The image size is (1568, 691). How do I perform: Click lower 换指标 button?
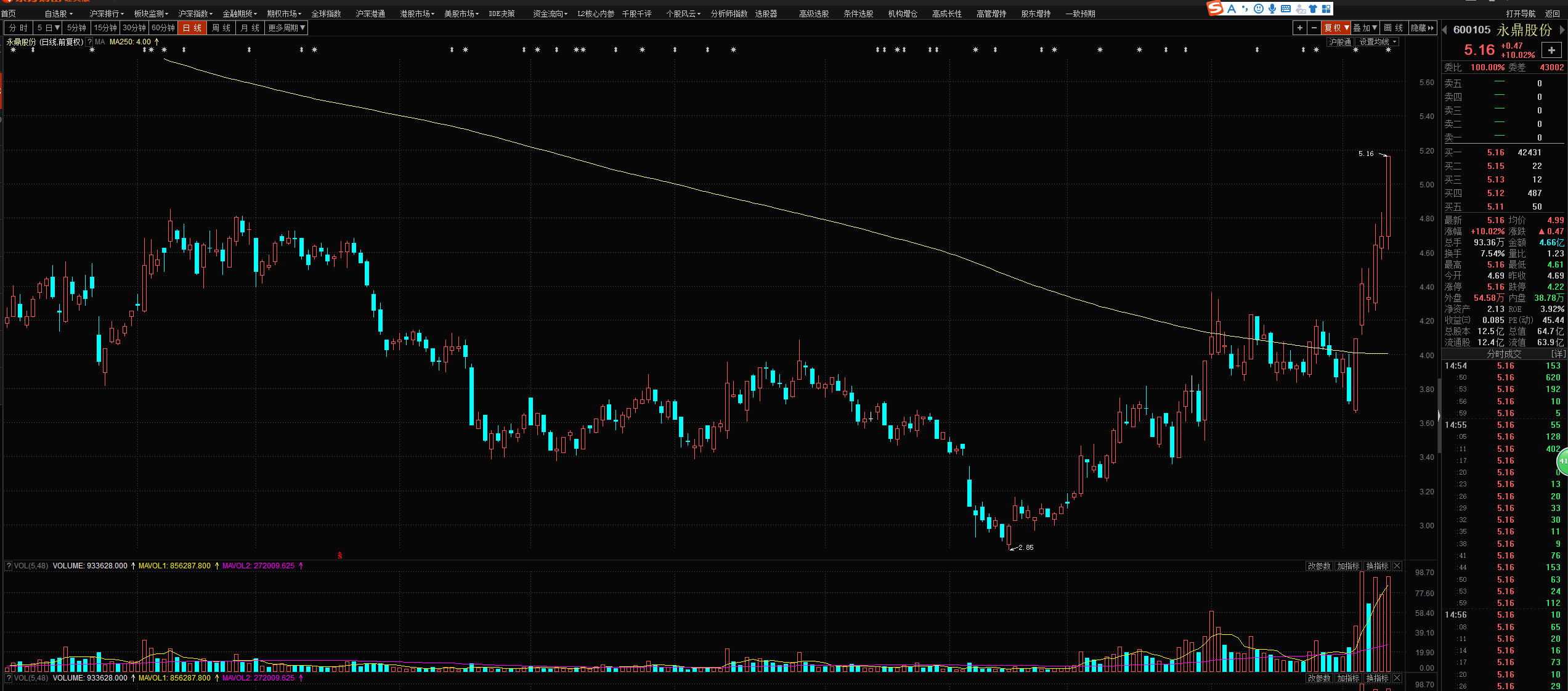1377,678
